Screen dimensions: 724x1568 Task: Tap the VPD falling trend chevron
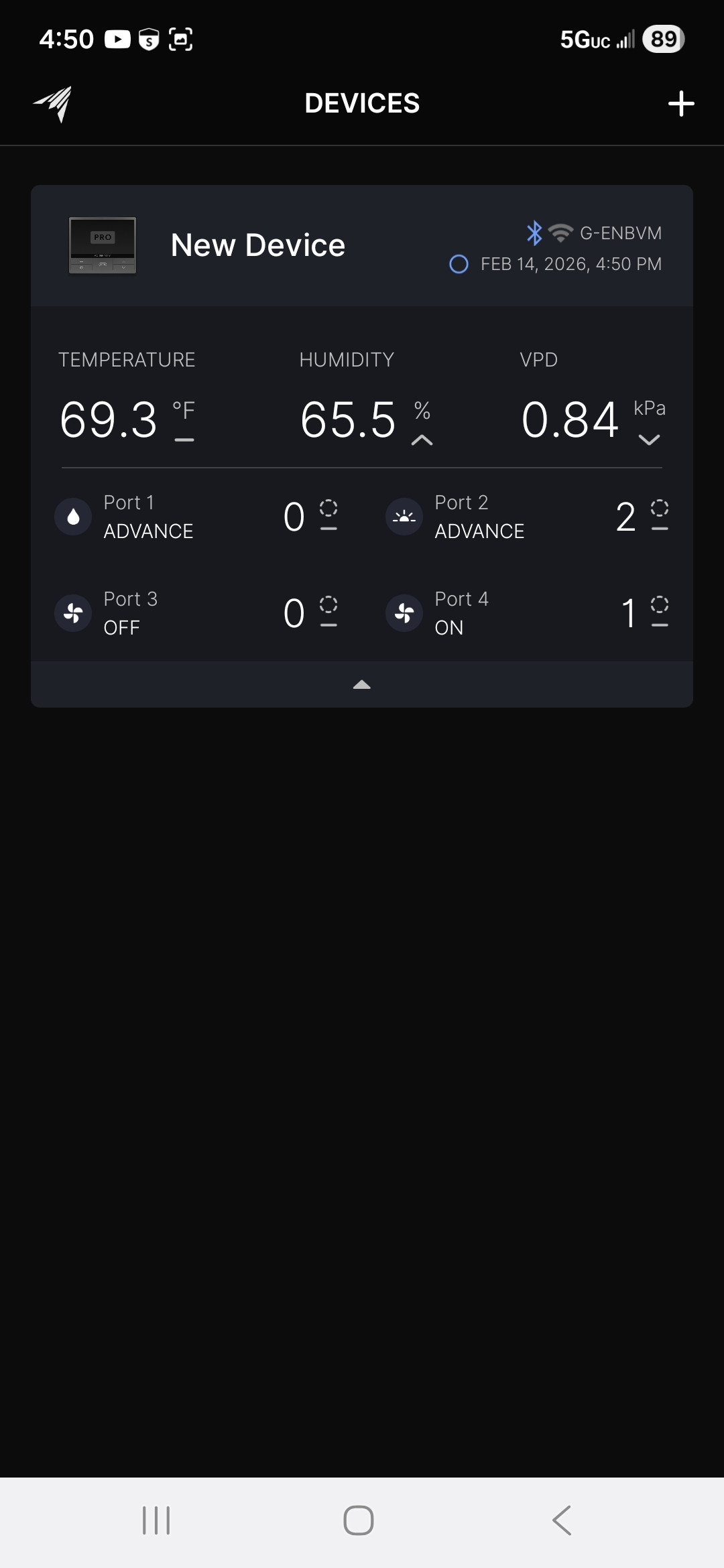649,440
